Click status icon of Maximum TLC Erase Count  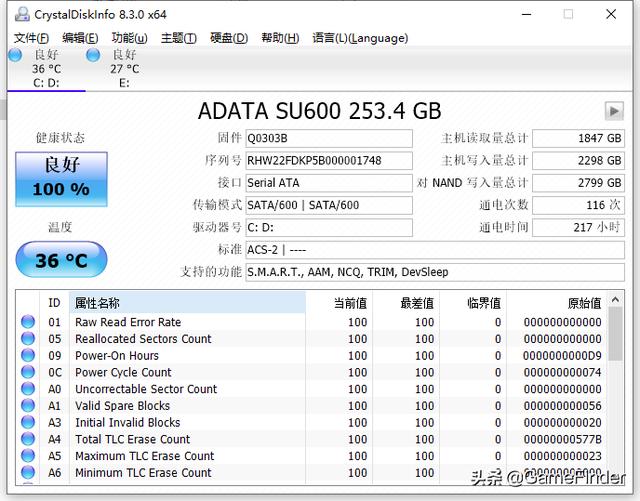pos(28,456)
